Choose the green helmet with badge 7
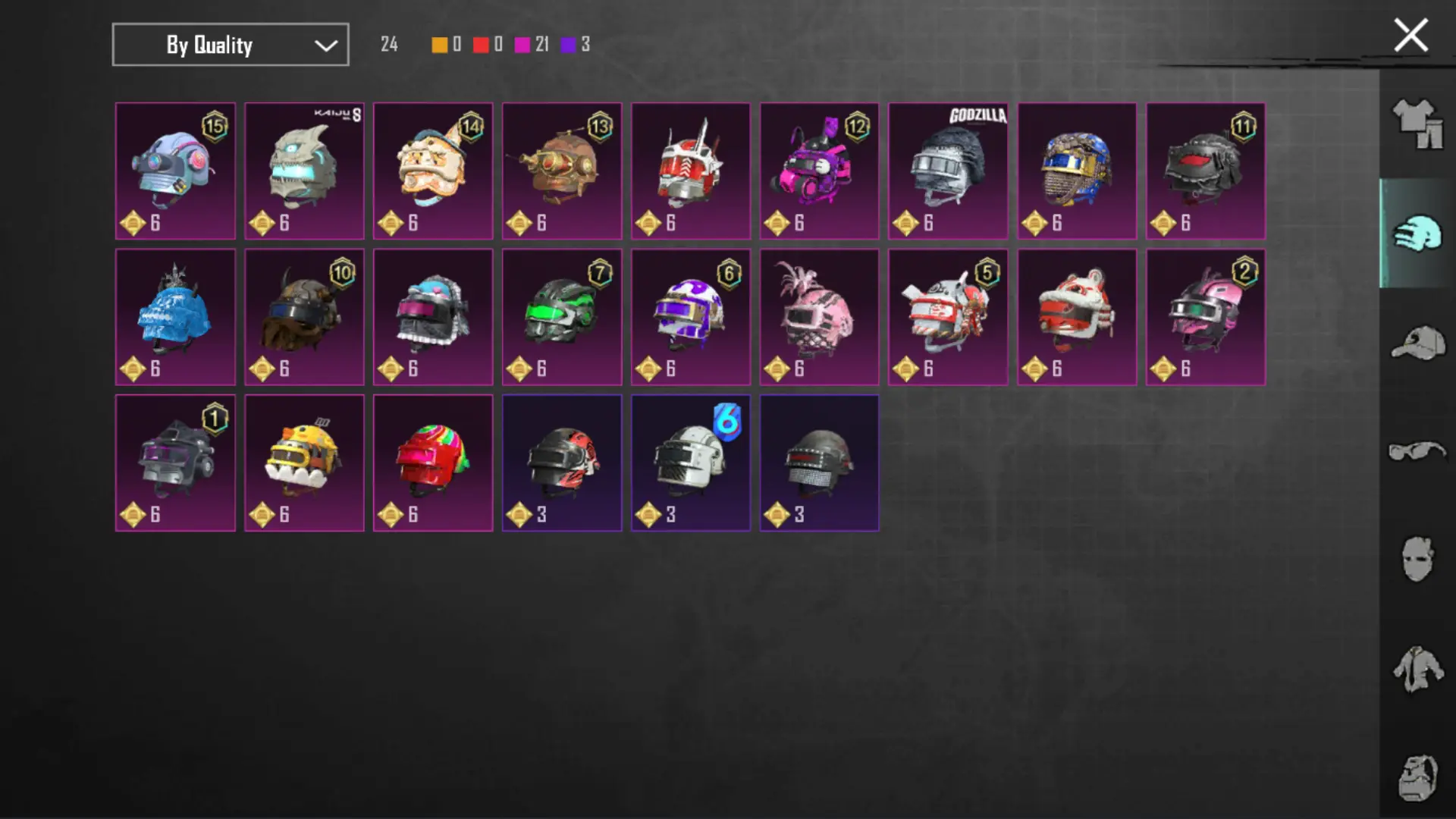1456x819 pixels. 562,317
